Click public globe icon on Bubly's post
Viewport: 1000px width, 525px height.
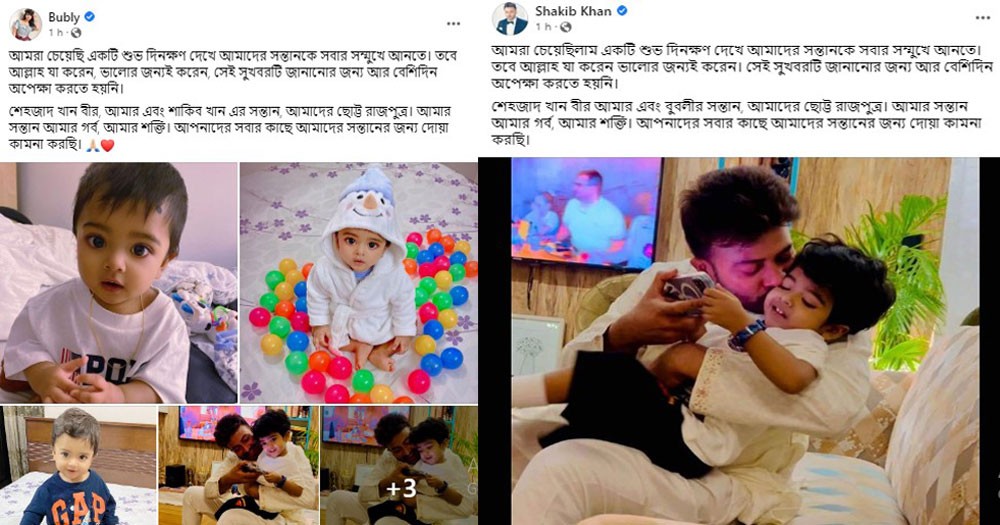(x=76, y=33)
